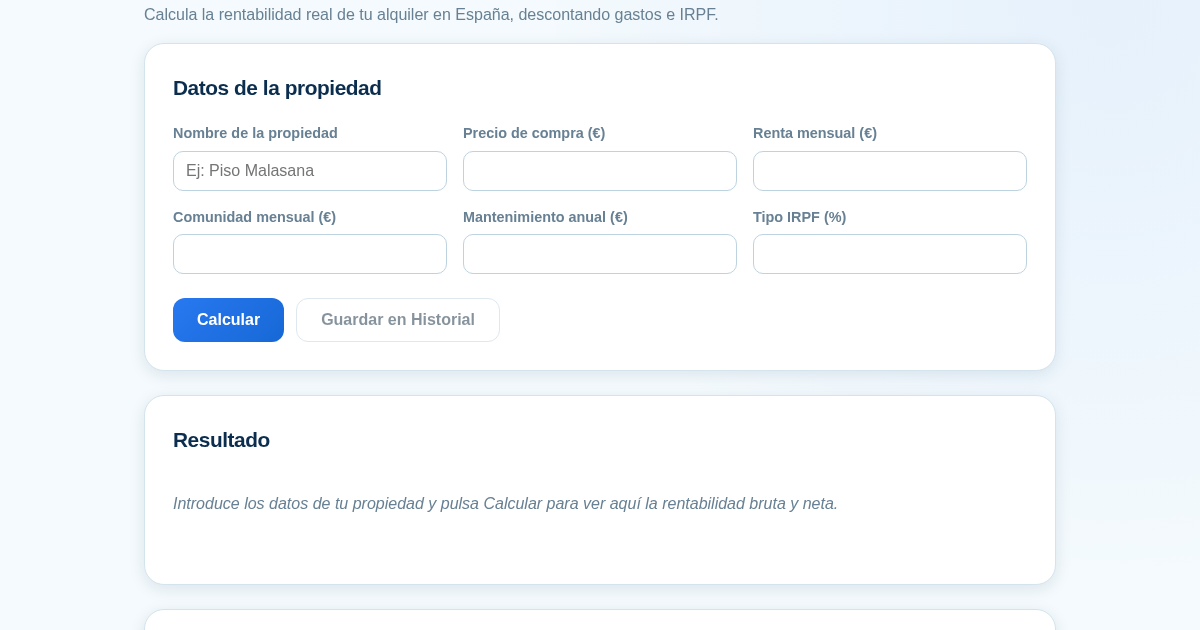Click the 'Introduce los datos de tu propiedad' hint text
This screenshot has height=630, width=1200.
pos(505,504)
